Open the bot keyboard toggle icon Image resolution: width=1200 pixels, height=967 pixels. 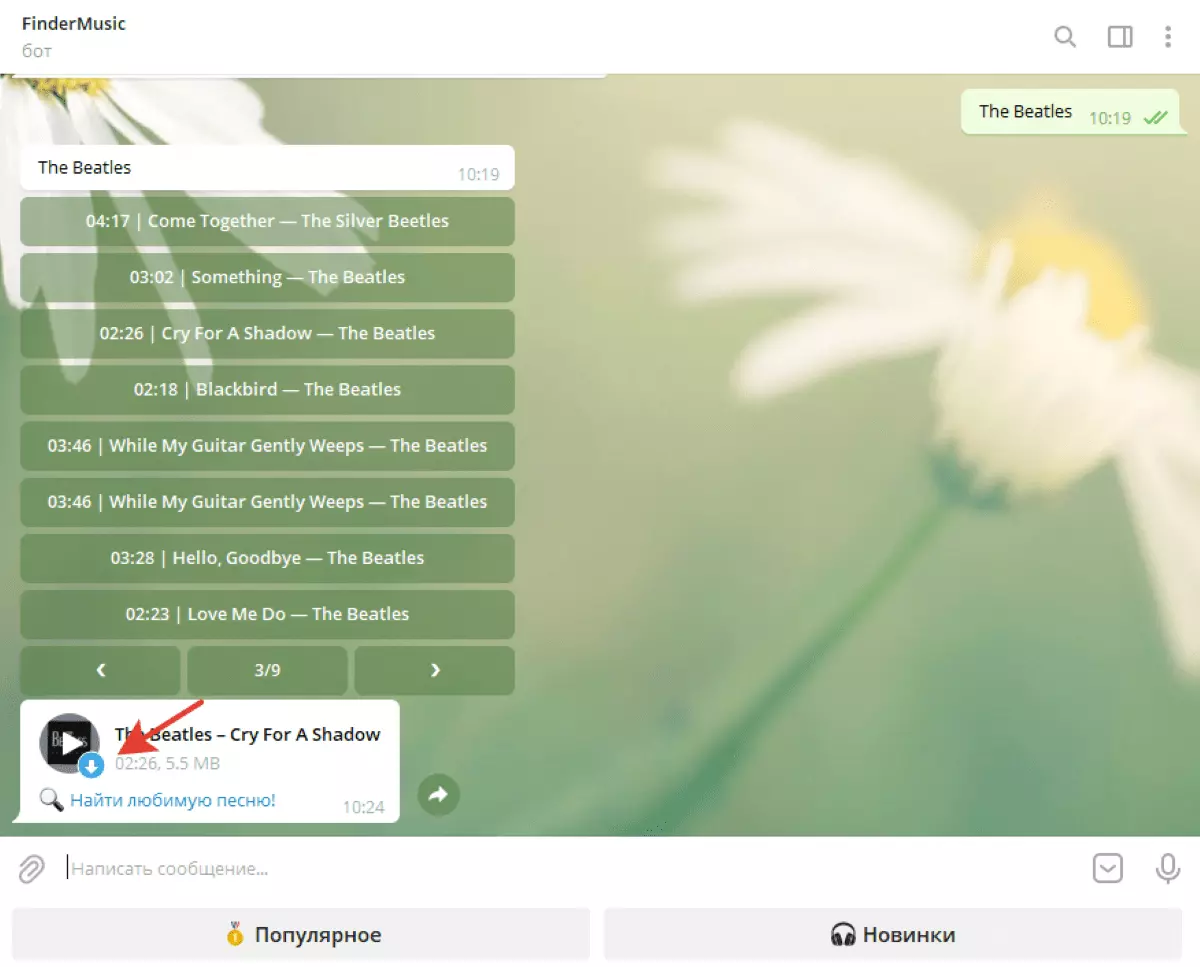(x=1108, y=868)
